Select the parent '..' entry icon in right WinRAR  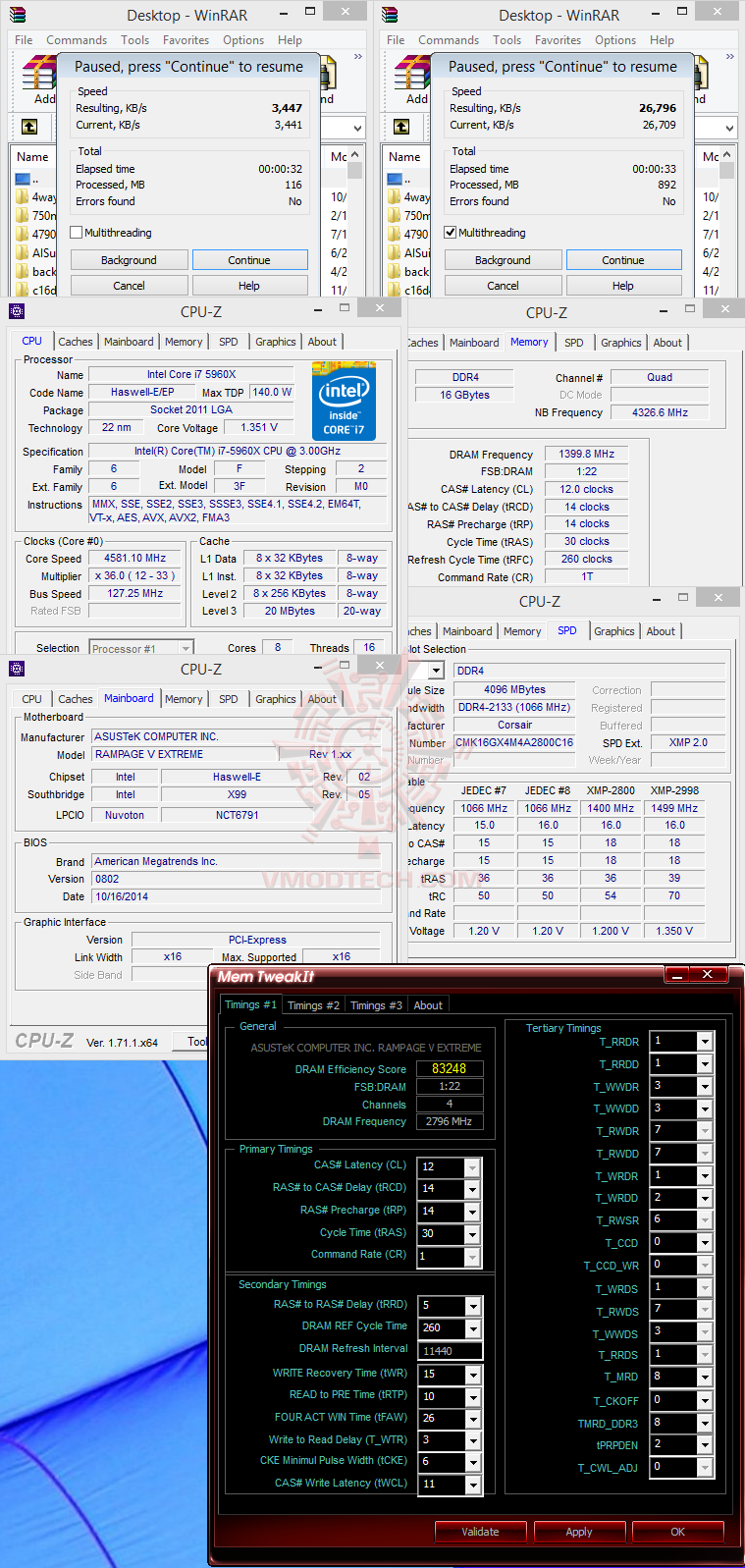pos(395,179)
